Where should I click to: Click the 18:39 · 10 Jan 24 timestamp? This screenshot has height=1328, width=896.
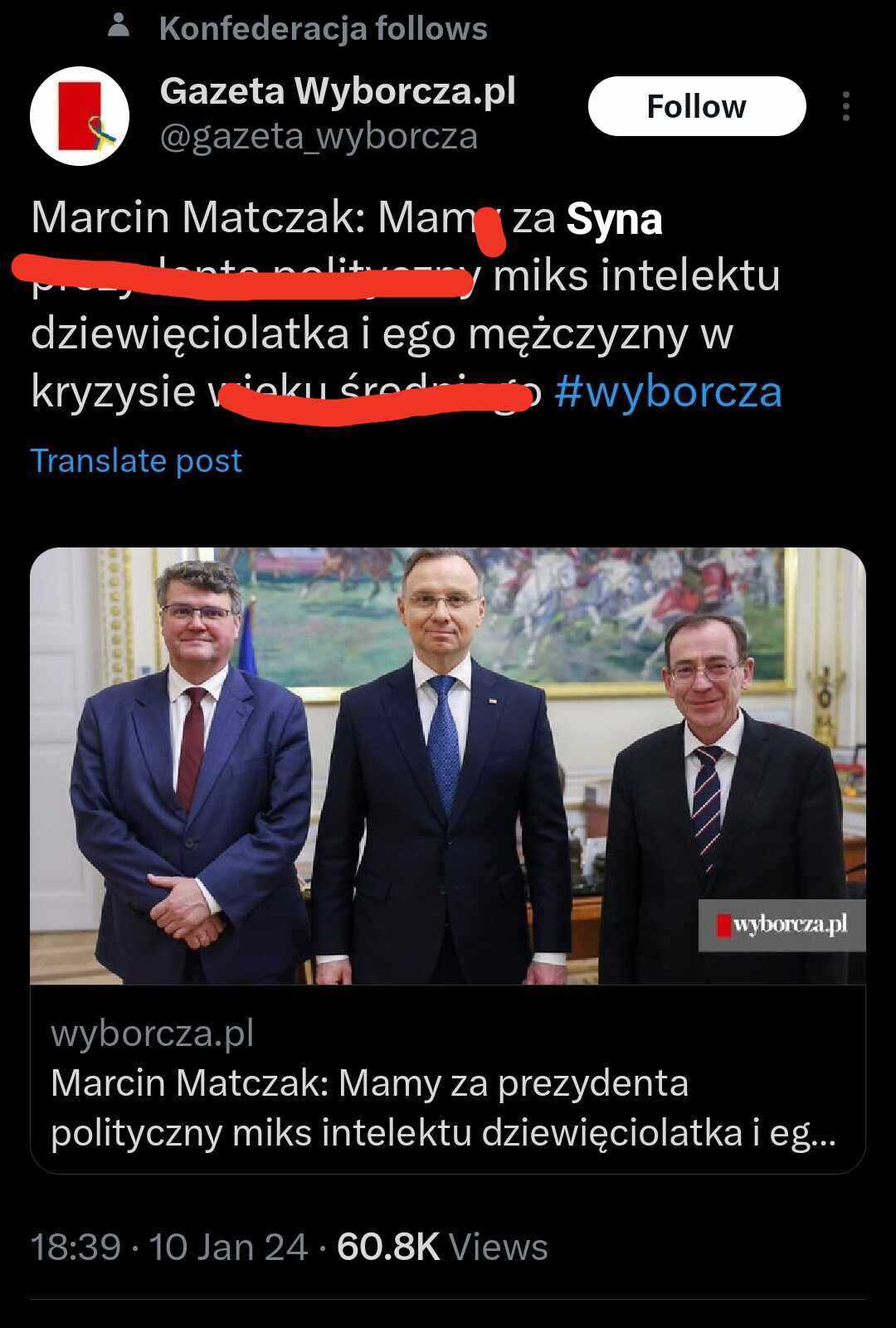[x=169, y=1248]
